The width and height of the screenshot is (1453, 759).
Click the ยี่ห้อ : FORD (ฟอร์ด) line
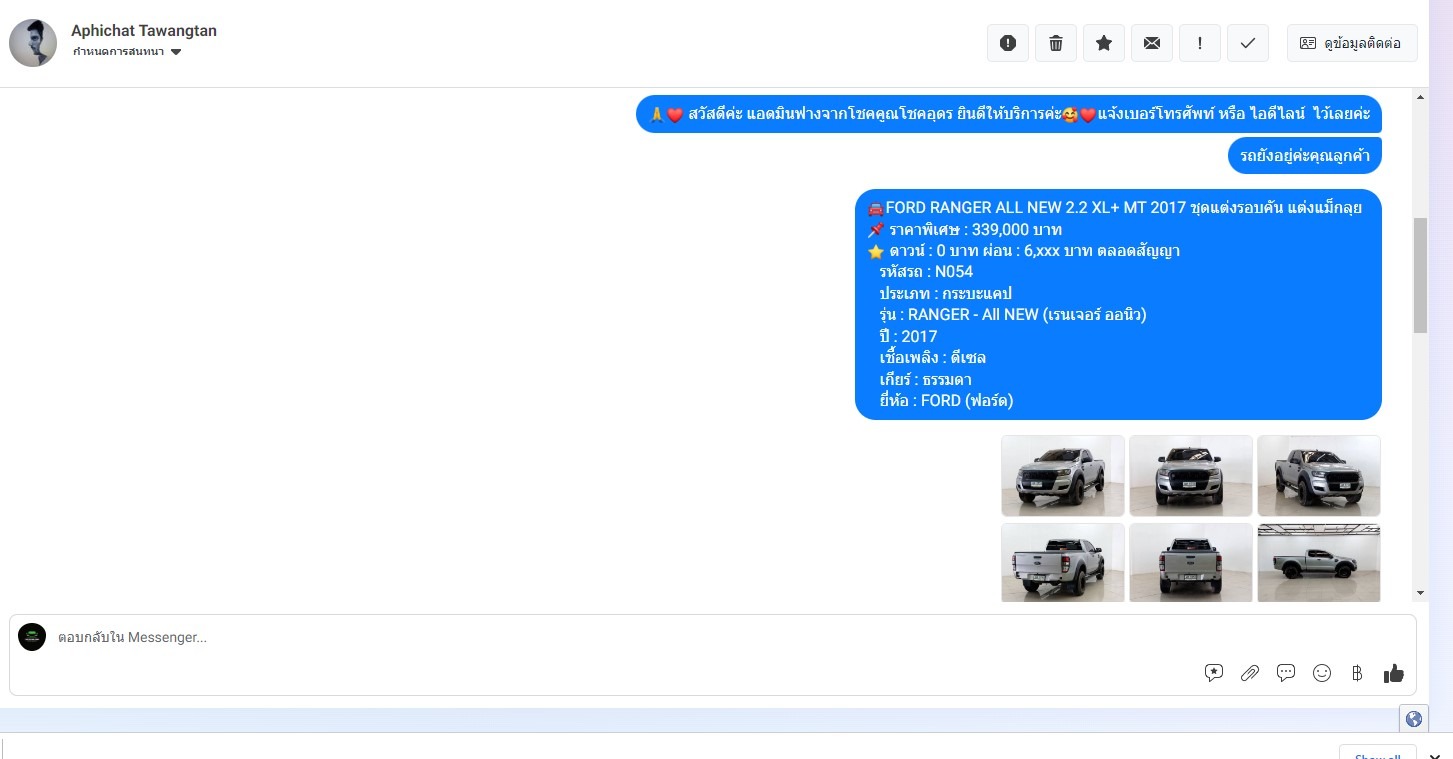[947, 401]
